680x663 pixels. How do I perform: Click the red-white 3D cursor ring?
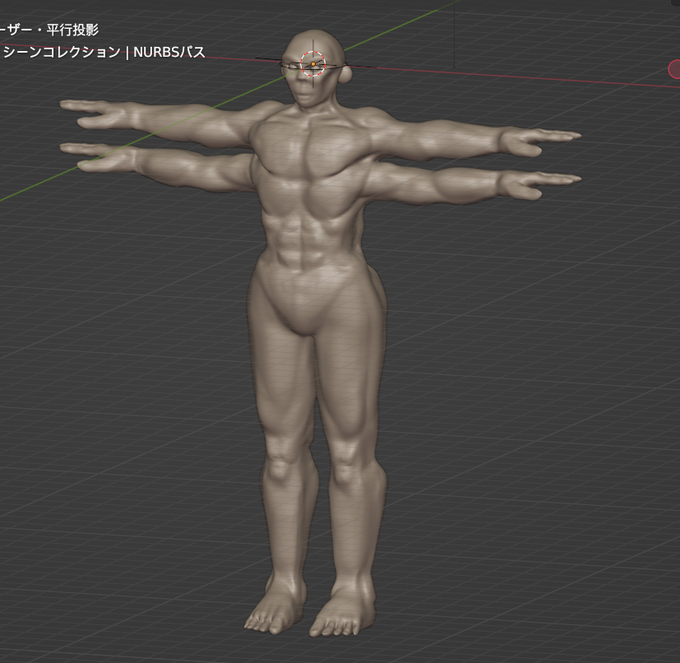point(313,63)
